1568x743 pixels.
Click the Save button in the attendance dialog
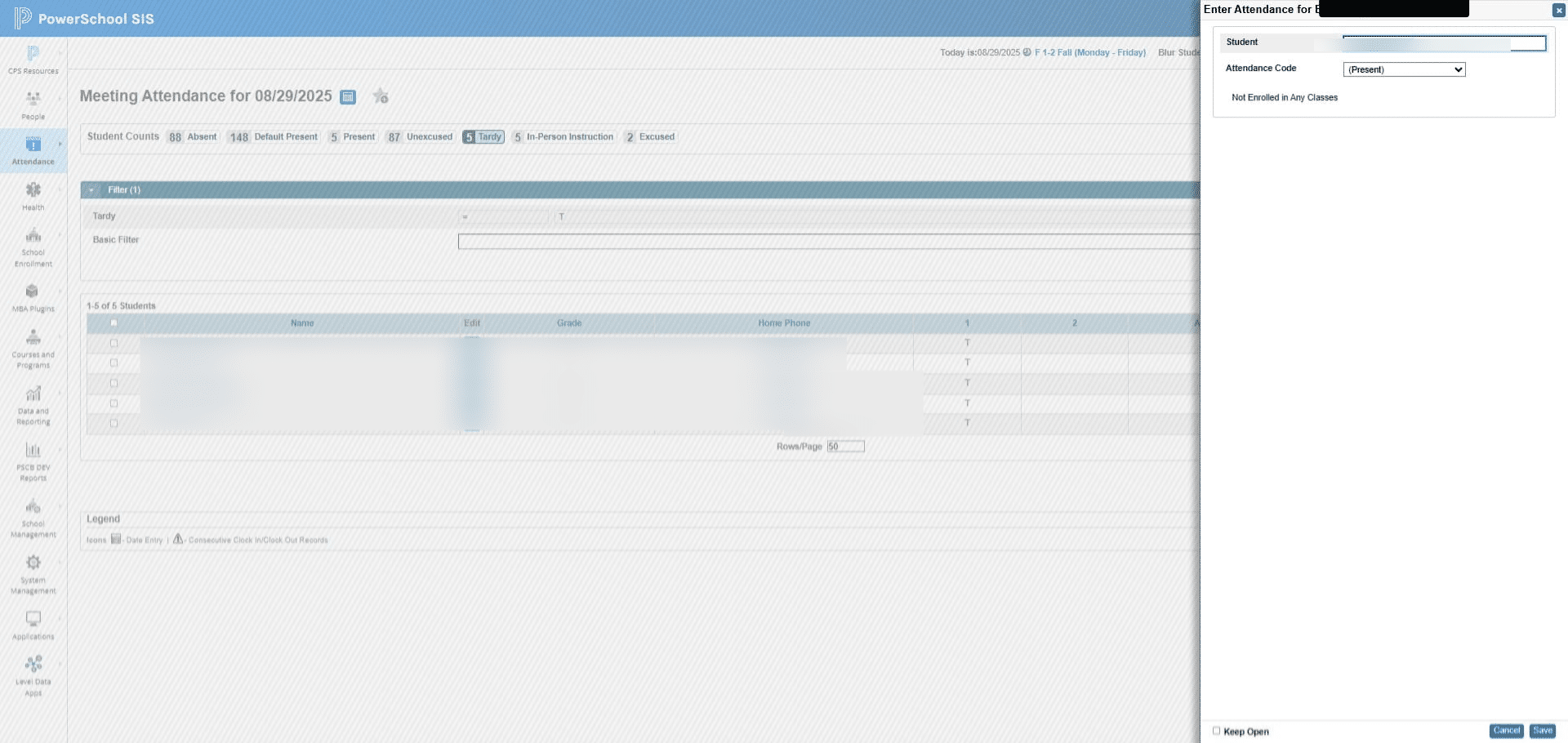[x=1542, y=731]
